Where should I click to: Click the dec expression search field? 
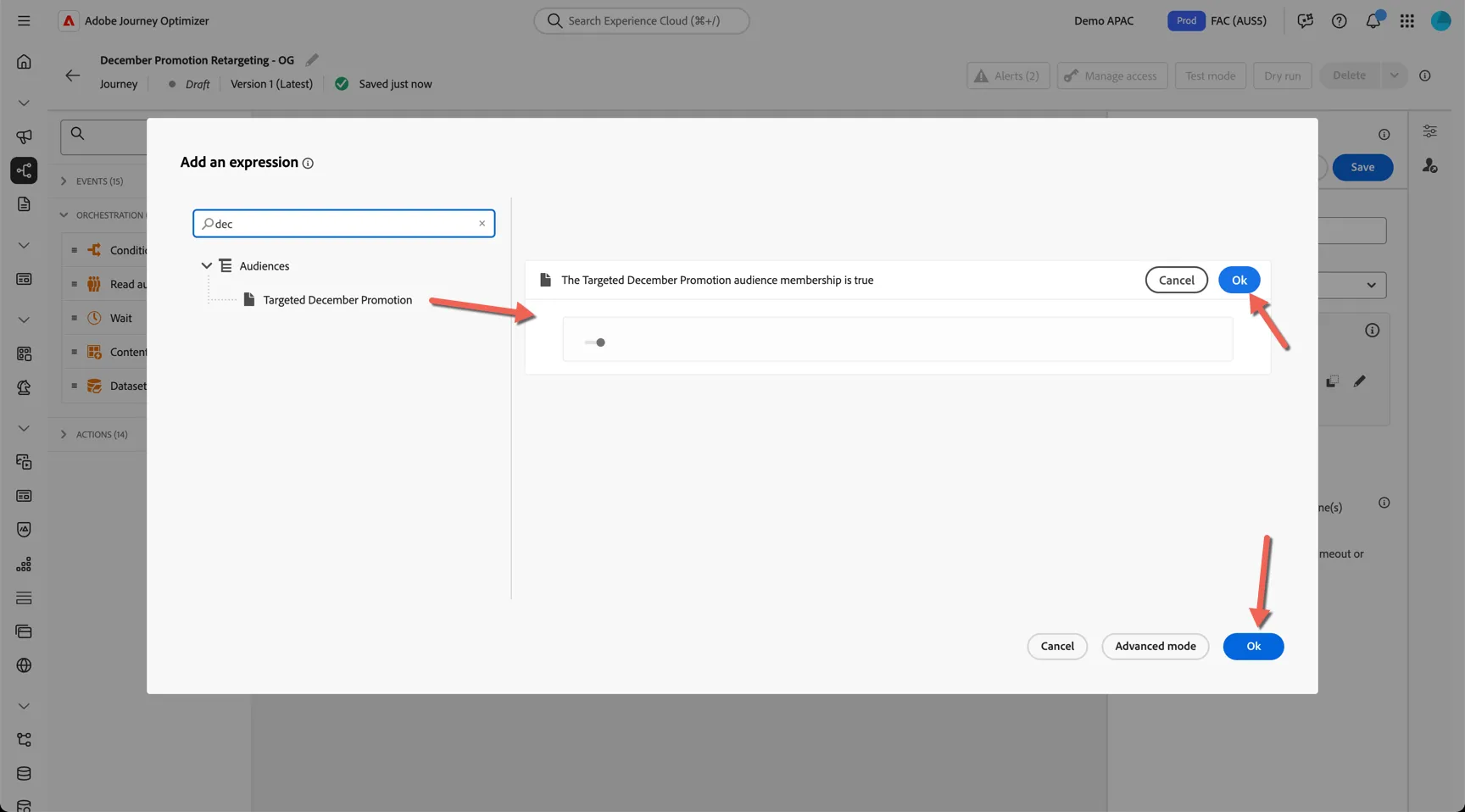pos(343,224)
